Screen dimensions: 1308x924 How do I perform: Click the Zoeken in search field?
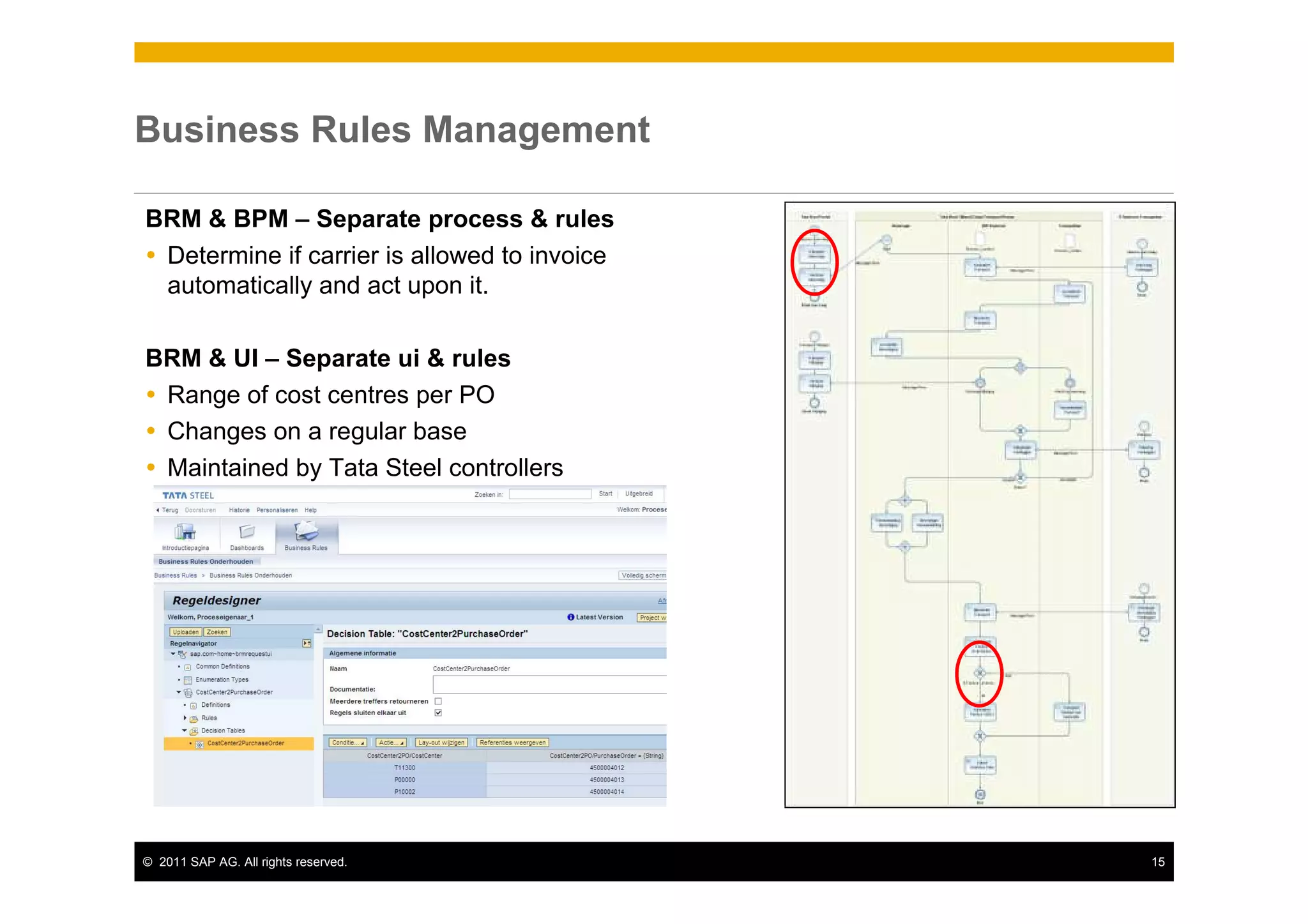tap(550, 494)
